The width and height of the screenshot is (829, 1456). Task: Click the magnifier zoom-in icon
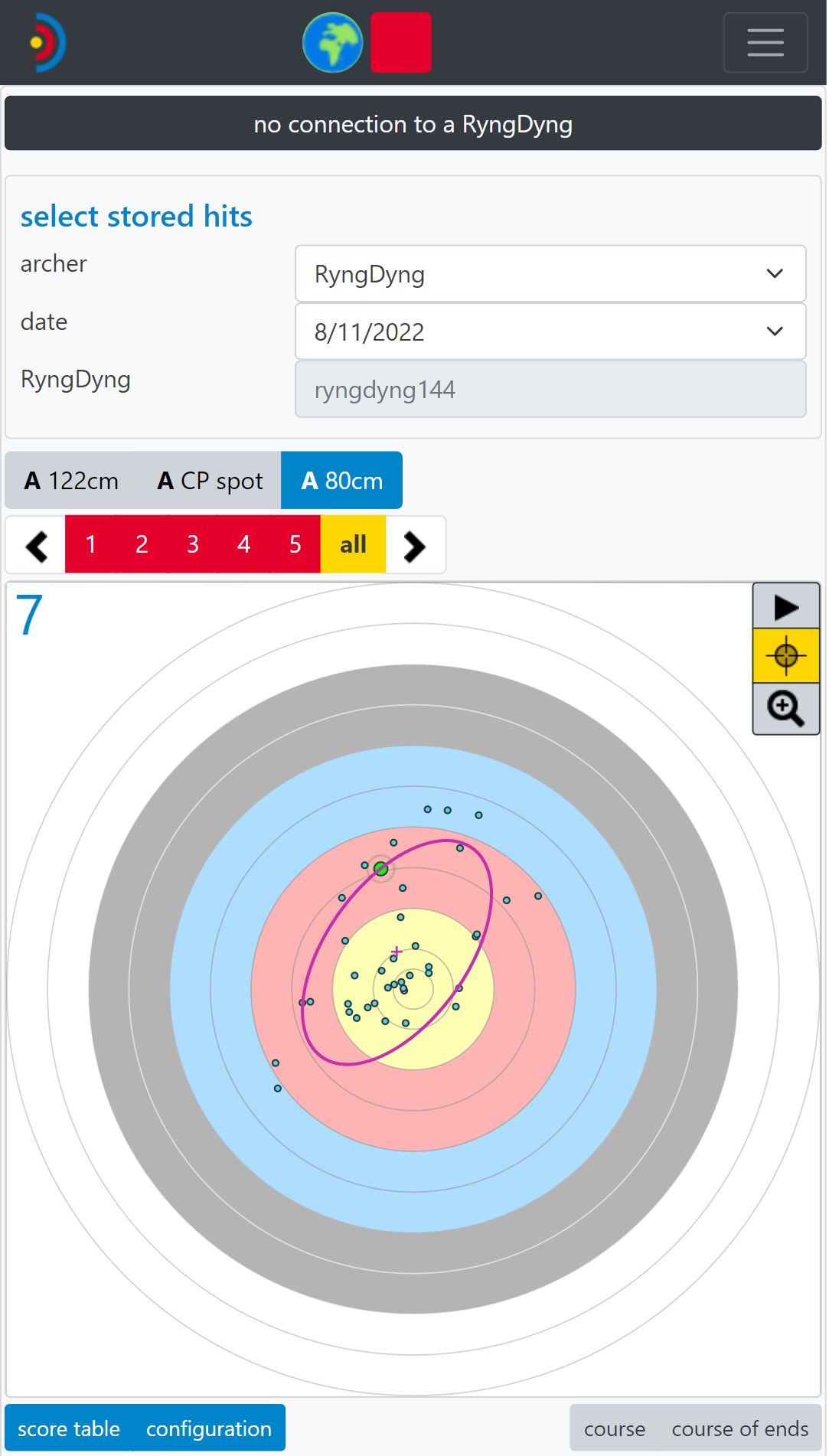(x=785, y=709)
